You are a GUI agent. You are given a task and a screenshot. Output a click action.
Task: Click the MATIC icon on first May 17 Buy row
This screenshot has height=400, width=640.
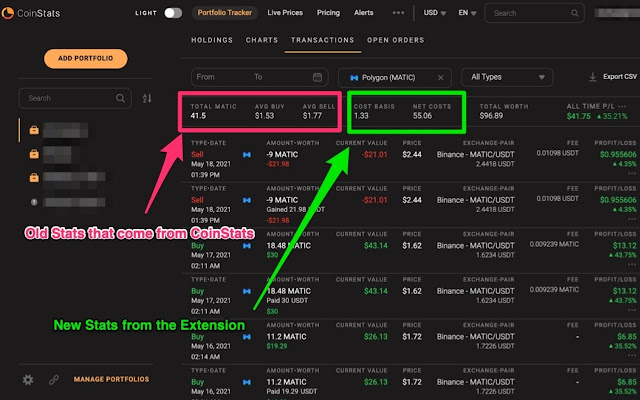point(247,246)
